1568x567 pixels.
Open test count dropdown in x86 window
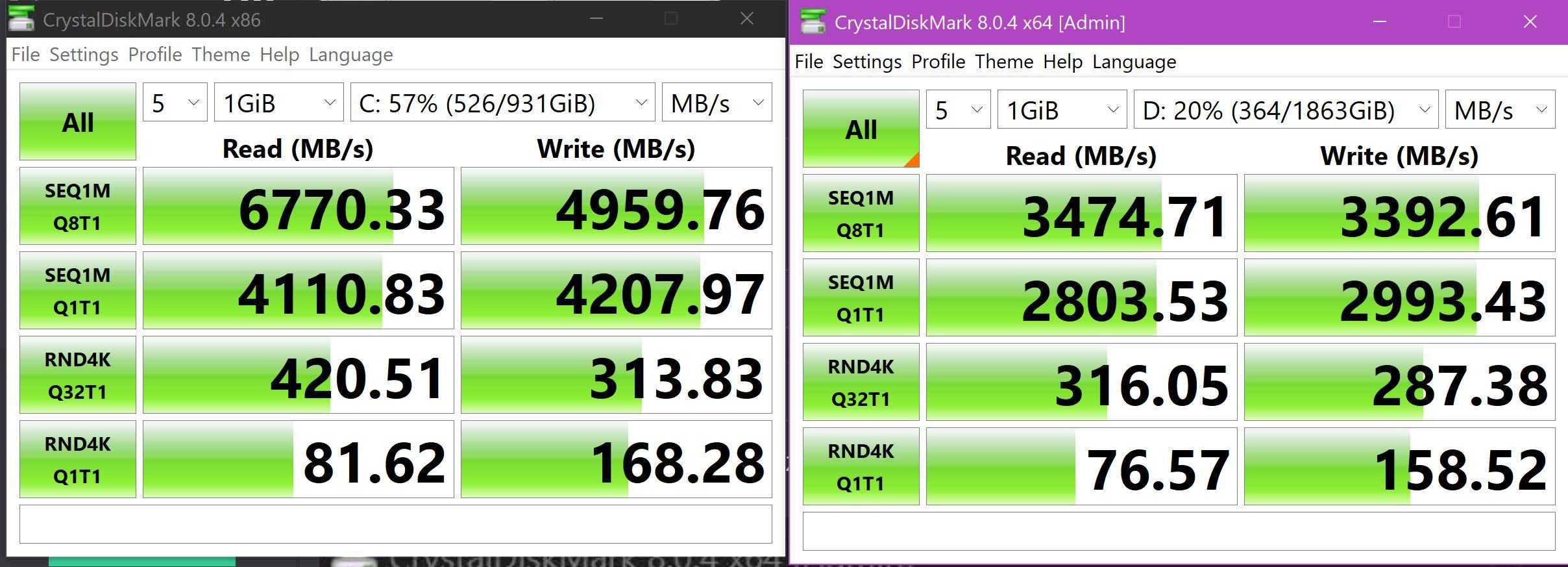tap(175, 103)
